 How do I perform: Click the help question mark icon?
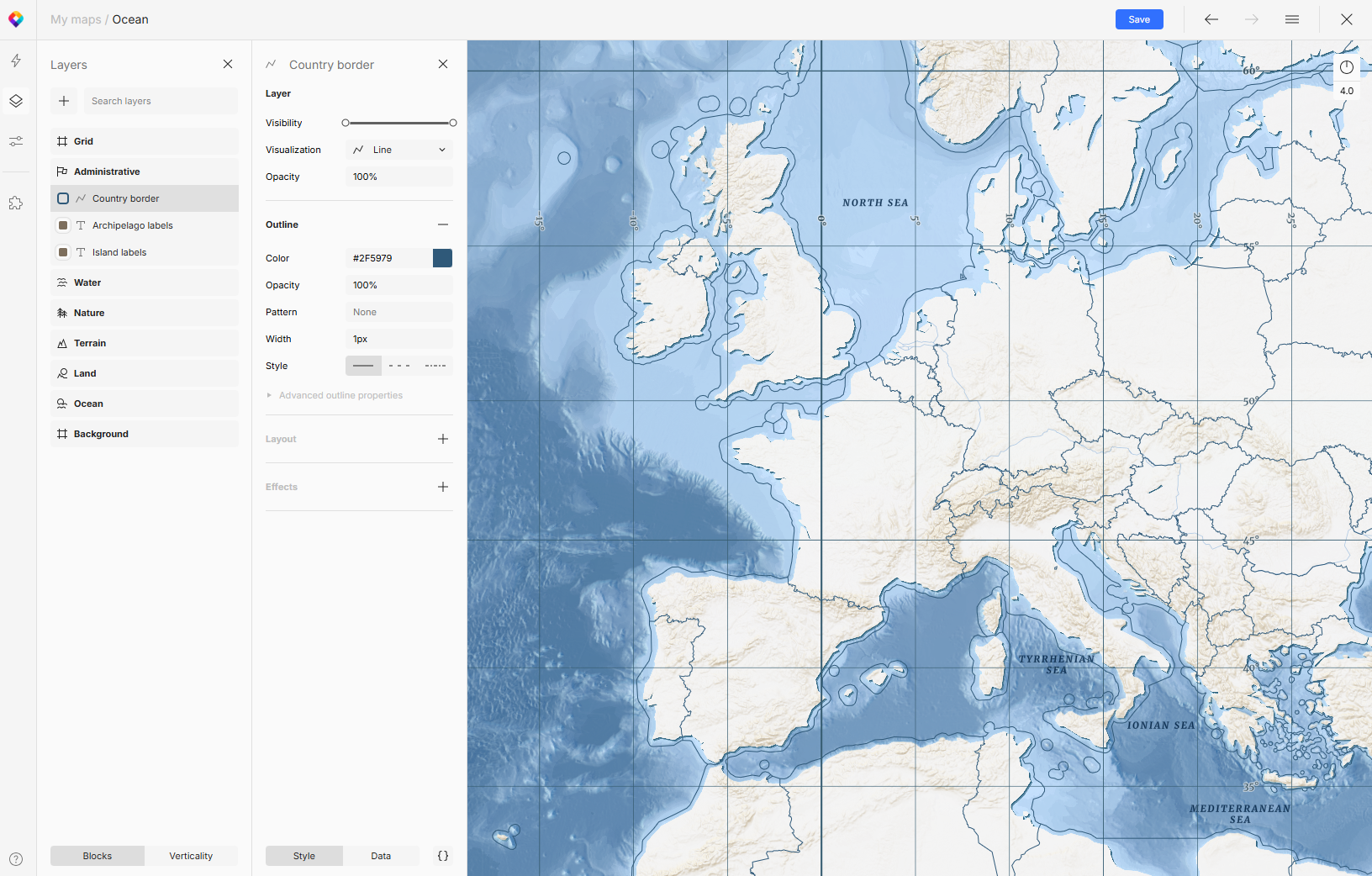click(16, 858)
